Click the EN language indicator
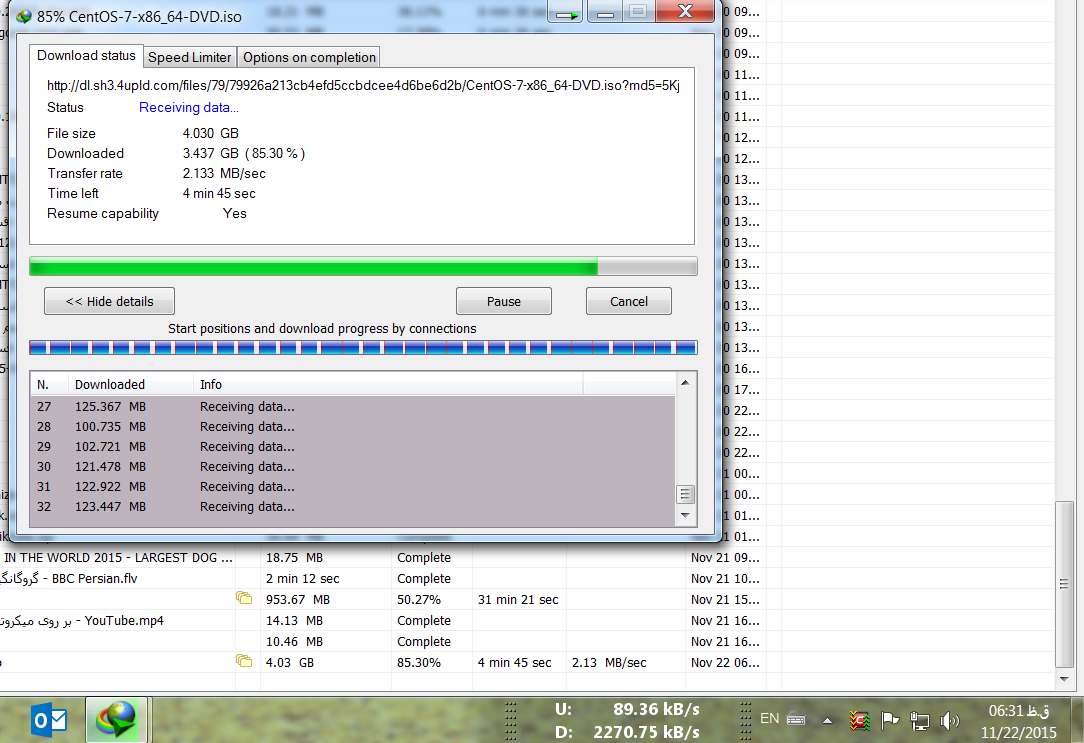The width and height of the screenshot is (1084, 743). pyautogui.click(x=769, y=718)
